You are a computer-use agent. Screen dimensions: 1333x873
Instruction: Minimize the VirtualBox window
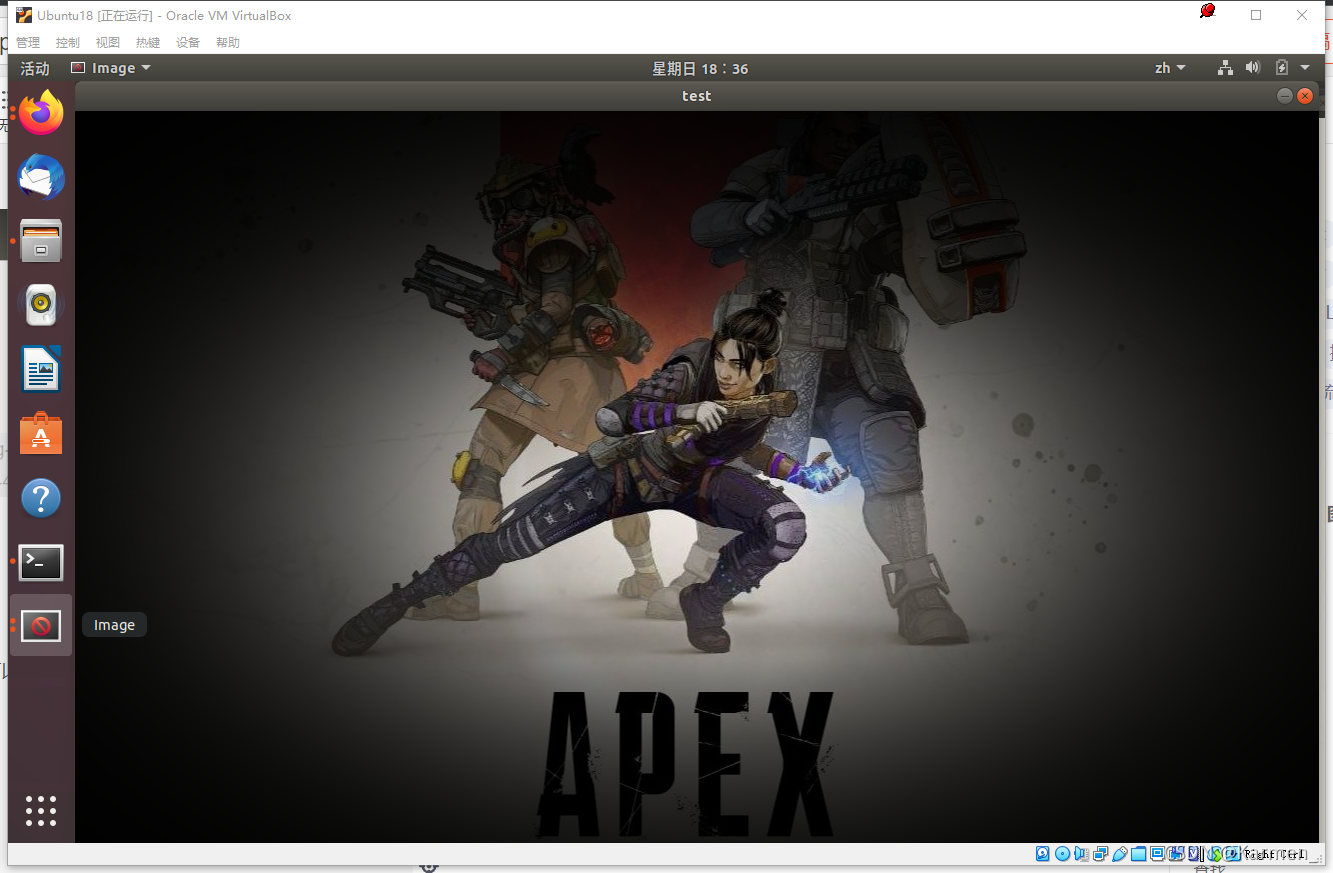click(x=1210, y=15)
